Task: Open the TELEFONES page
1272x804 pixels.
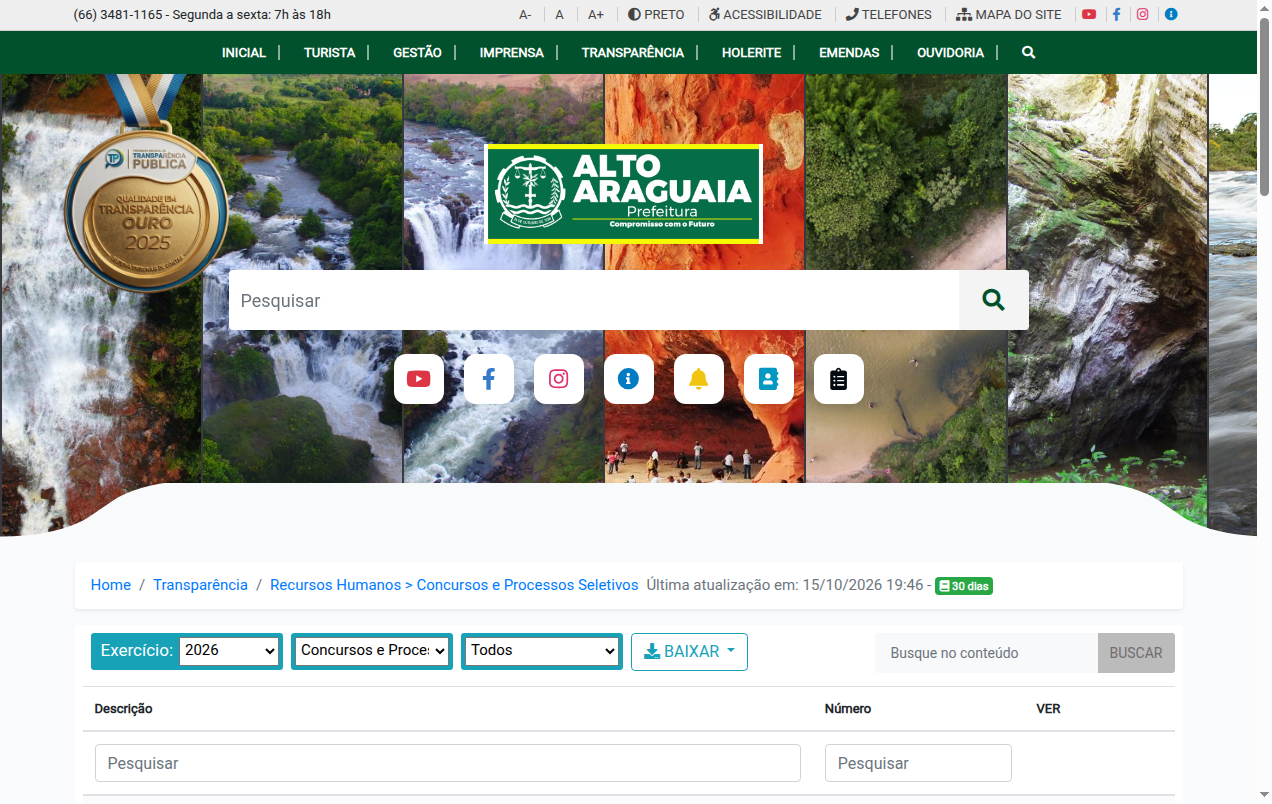Action: click(x=888, y=15)
